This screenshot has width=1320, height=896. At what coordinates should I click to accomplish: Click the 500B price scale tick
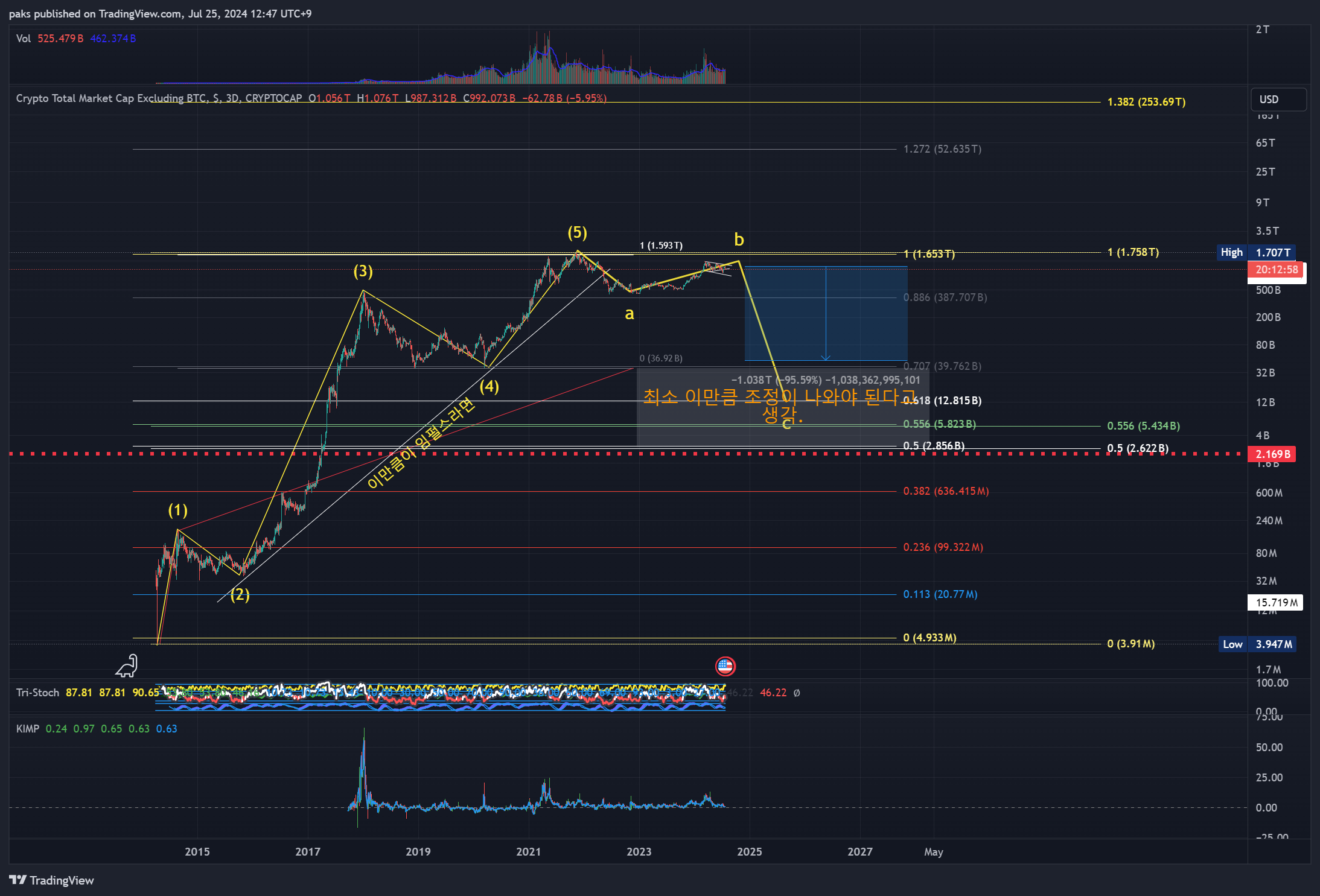point(1268,290)
